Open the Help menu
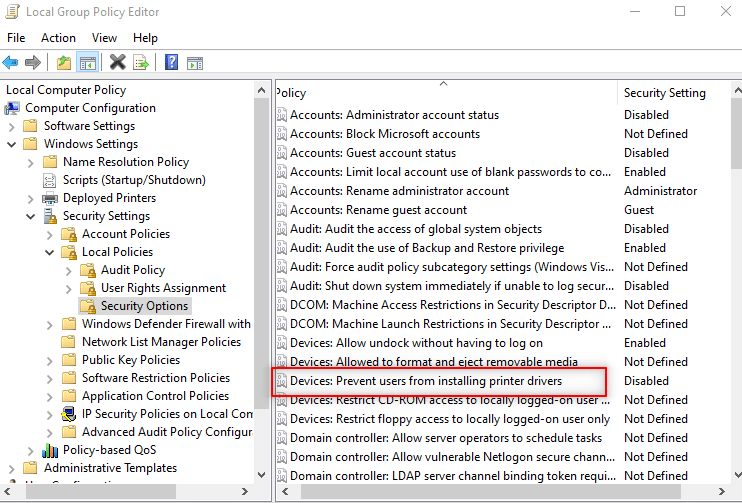The height and width of the screenshot is (503, 742). click(x=145, y=38)
